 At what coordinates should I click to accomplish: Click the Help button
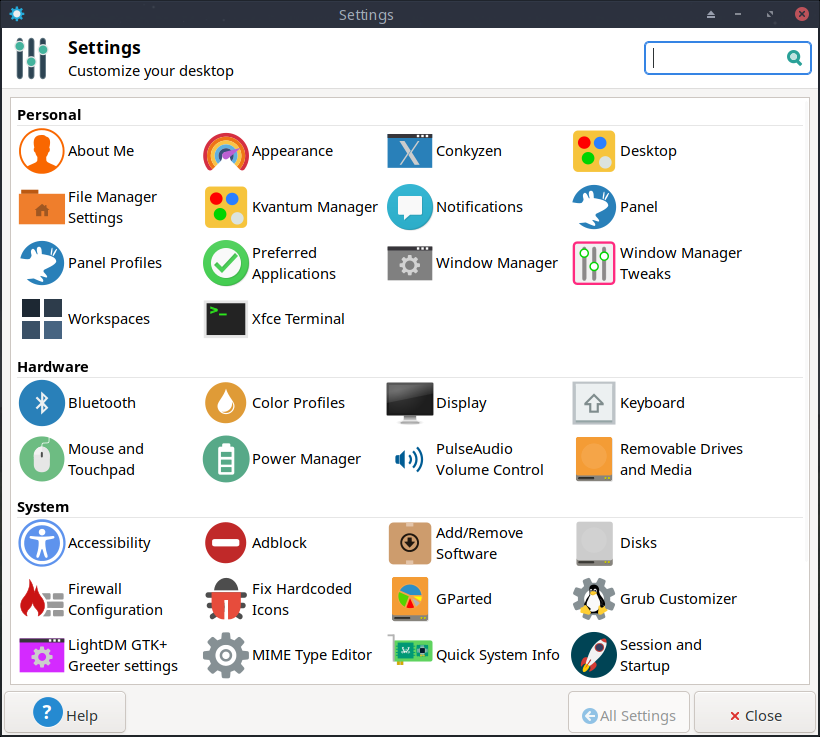(64, 714)
